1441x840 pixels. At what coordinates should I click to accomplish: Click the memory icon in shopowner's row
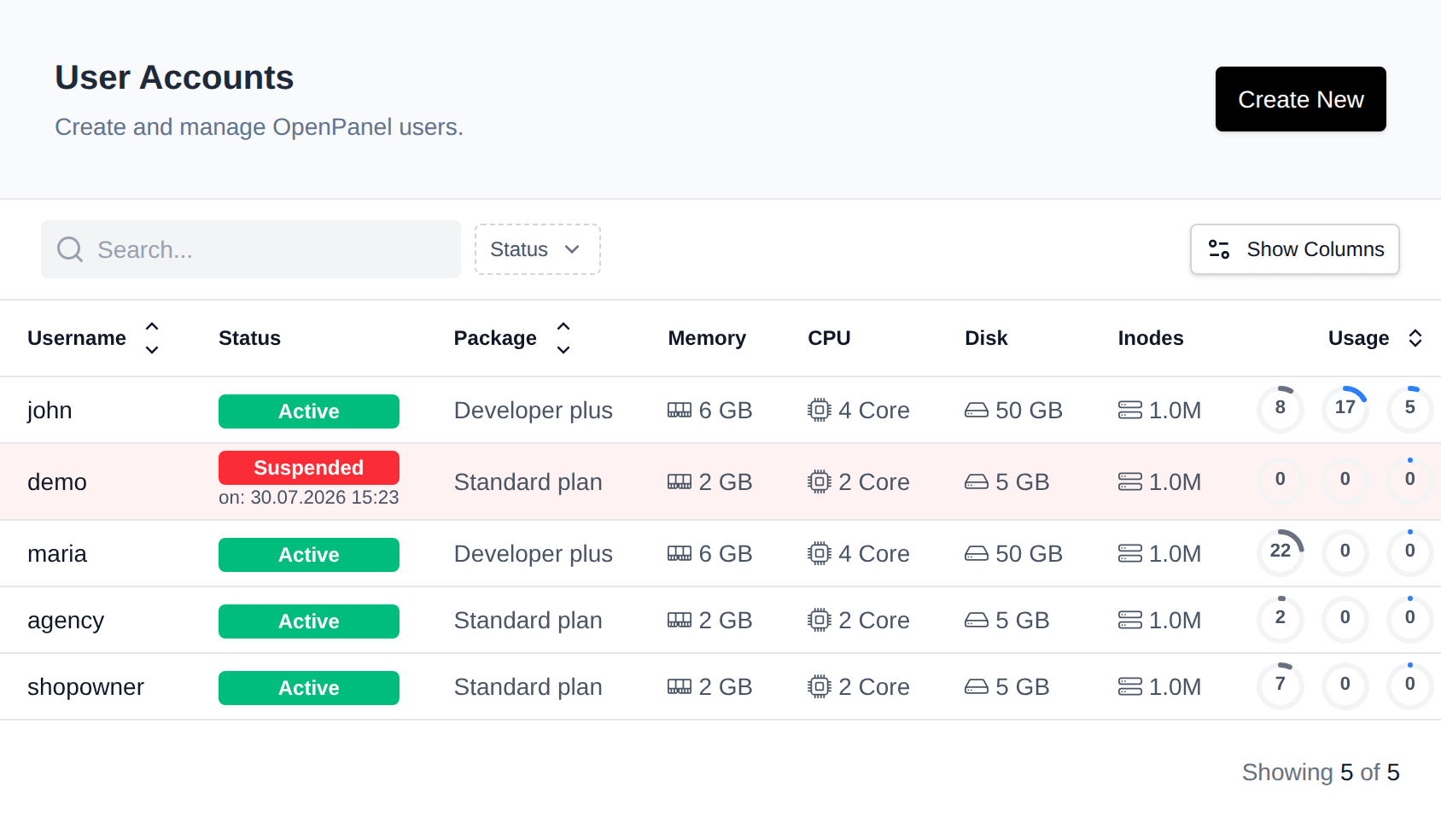(680, 687)
